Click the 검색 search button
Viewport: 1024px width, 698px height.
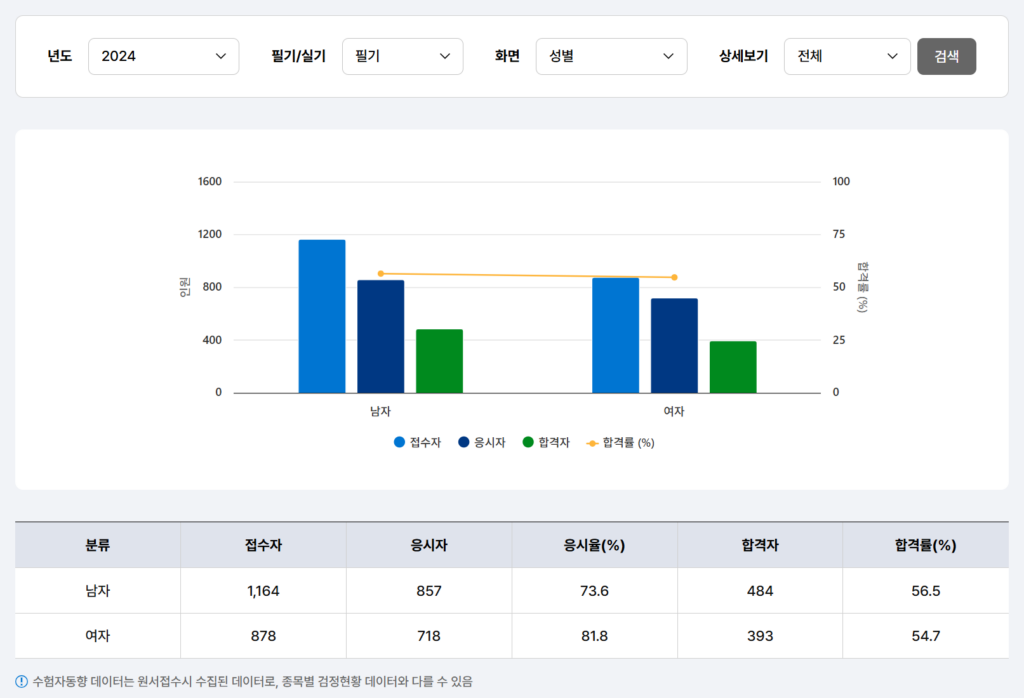point(946,56)
